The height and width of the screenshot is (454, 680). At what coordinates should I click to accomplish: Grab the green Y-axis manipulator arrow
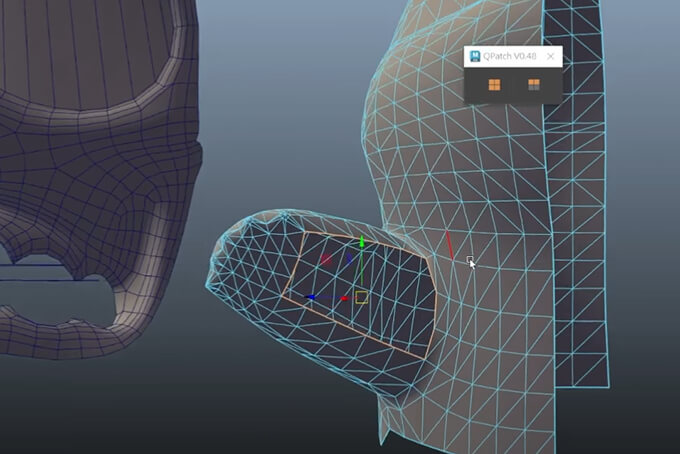(362, 242)
